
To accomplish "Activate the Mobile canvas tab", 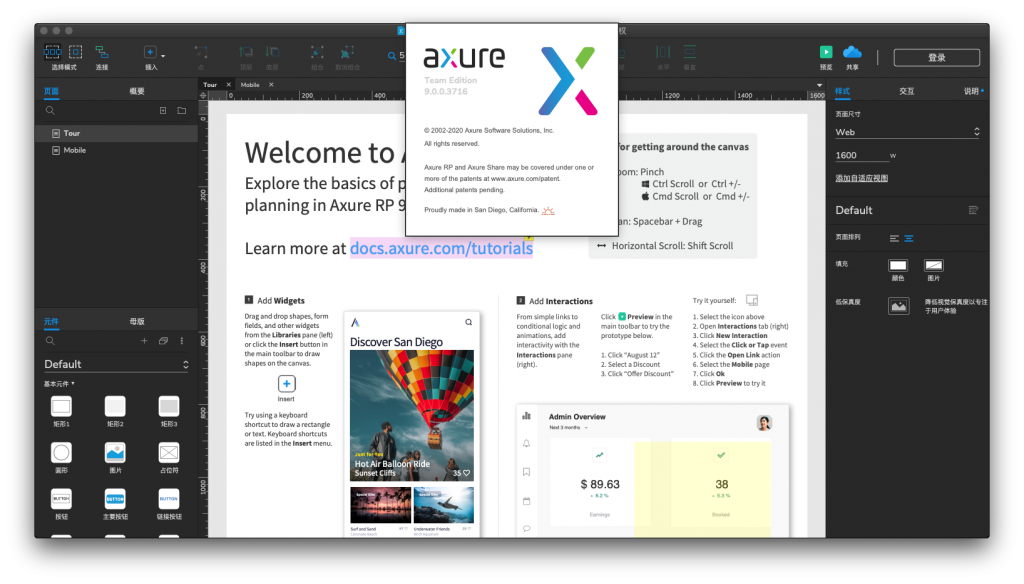I will pos(250,85).
